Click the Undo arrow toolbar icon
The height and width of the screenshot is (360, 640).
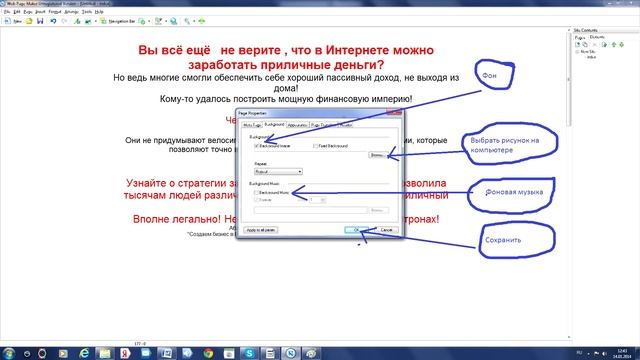[x=53, y=21]
